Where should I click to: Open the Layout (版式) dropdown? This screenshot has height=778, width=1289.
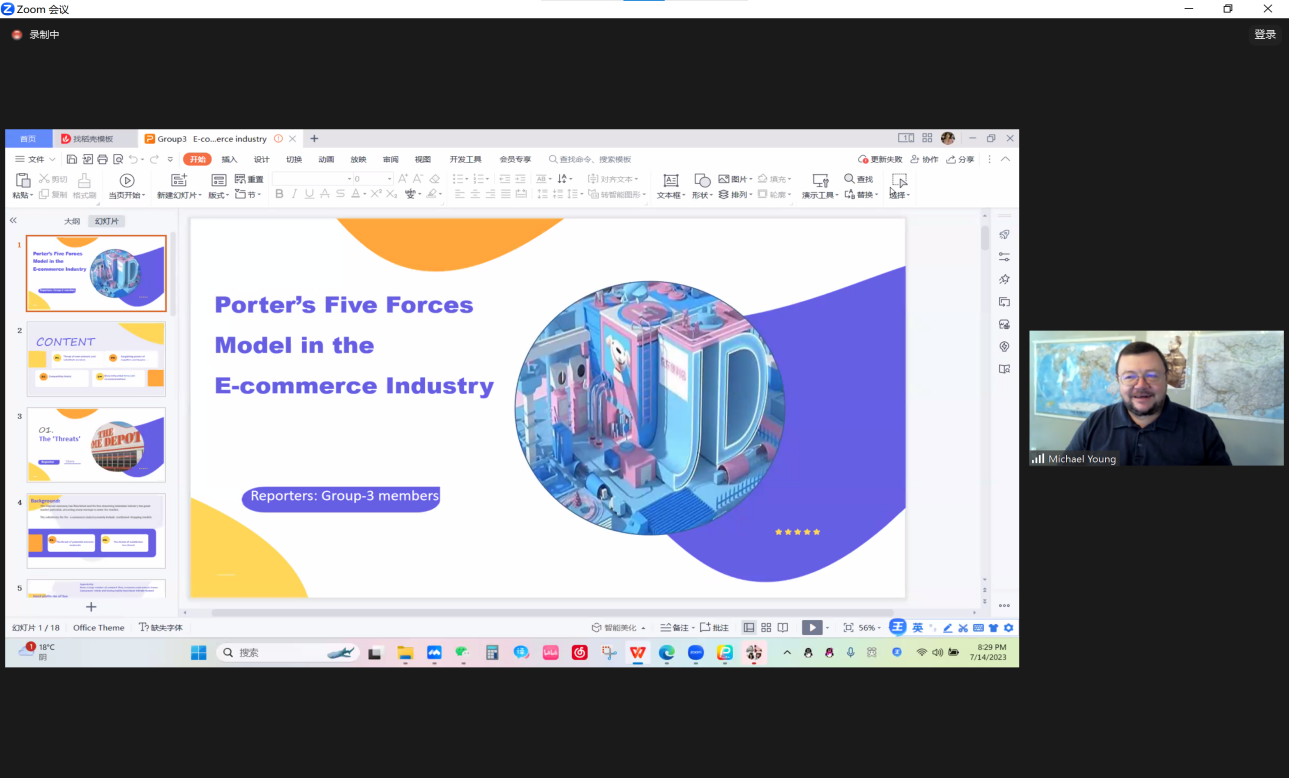pos(219,195)
